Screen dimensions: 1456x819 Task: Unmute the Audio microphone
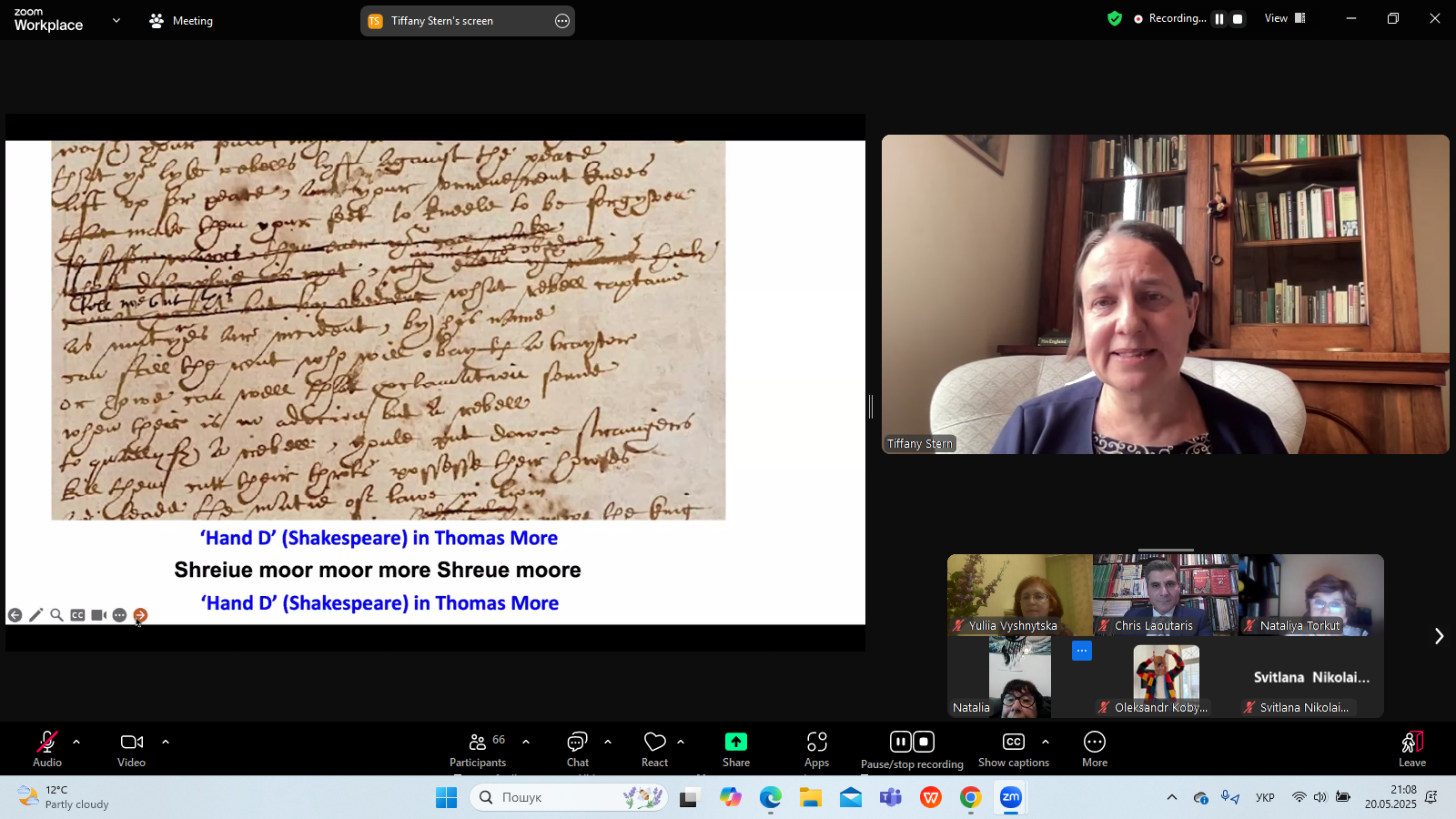pos(47,749)
